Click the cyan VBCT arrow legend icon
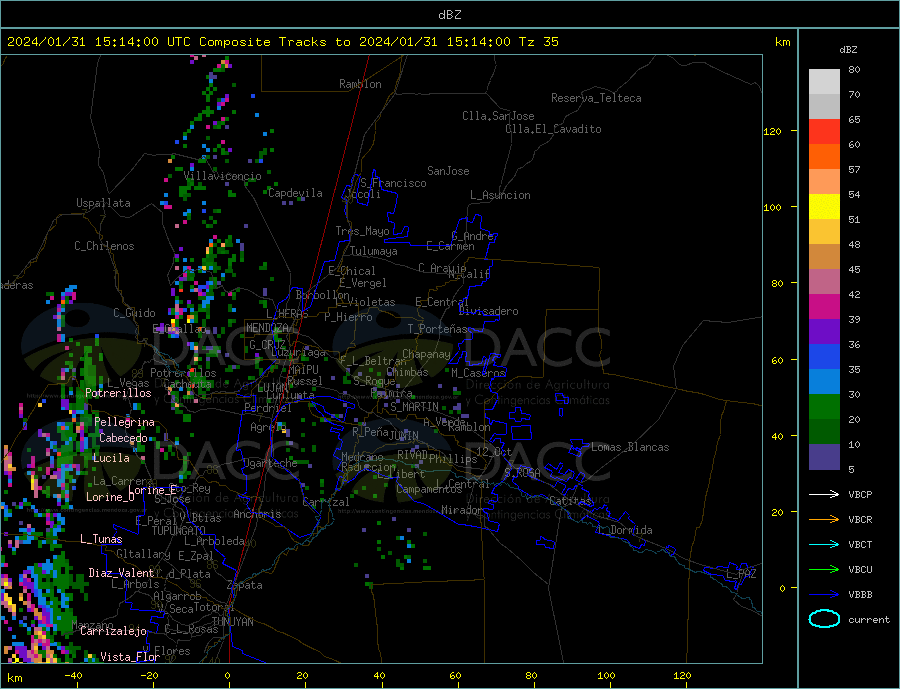 pos(824,544)
